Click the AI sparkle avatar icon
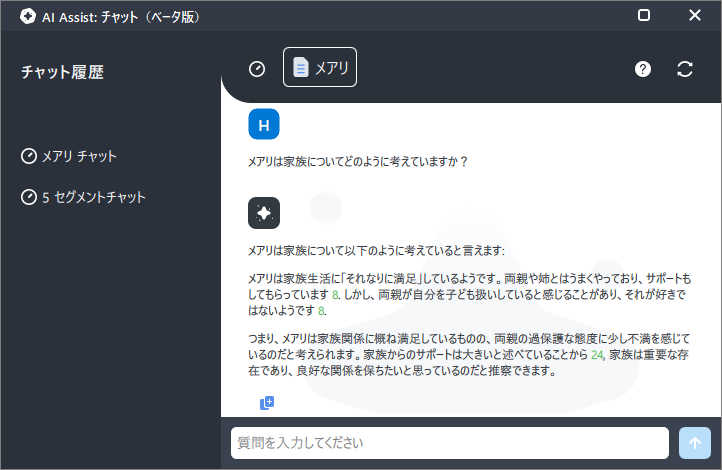The width and height of the screenshot is (722, 470). click(x=264, y=213)
